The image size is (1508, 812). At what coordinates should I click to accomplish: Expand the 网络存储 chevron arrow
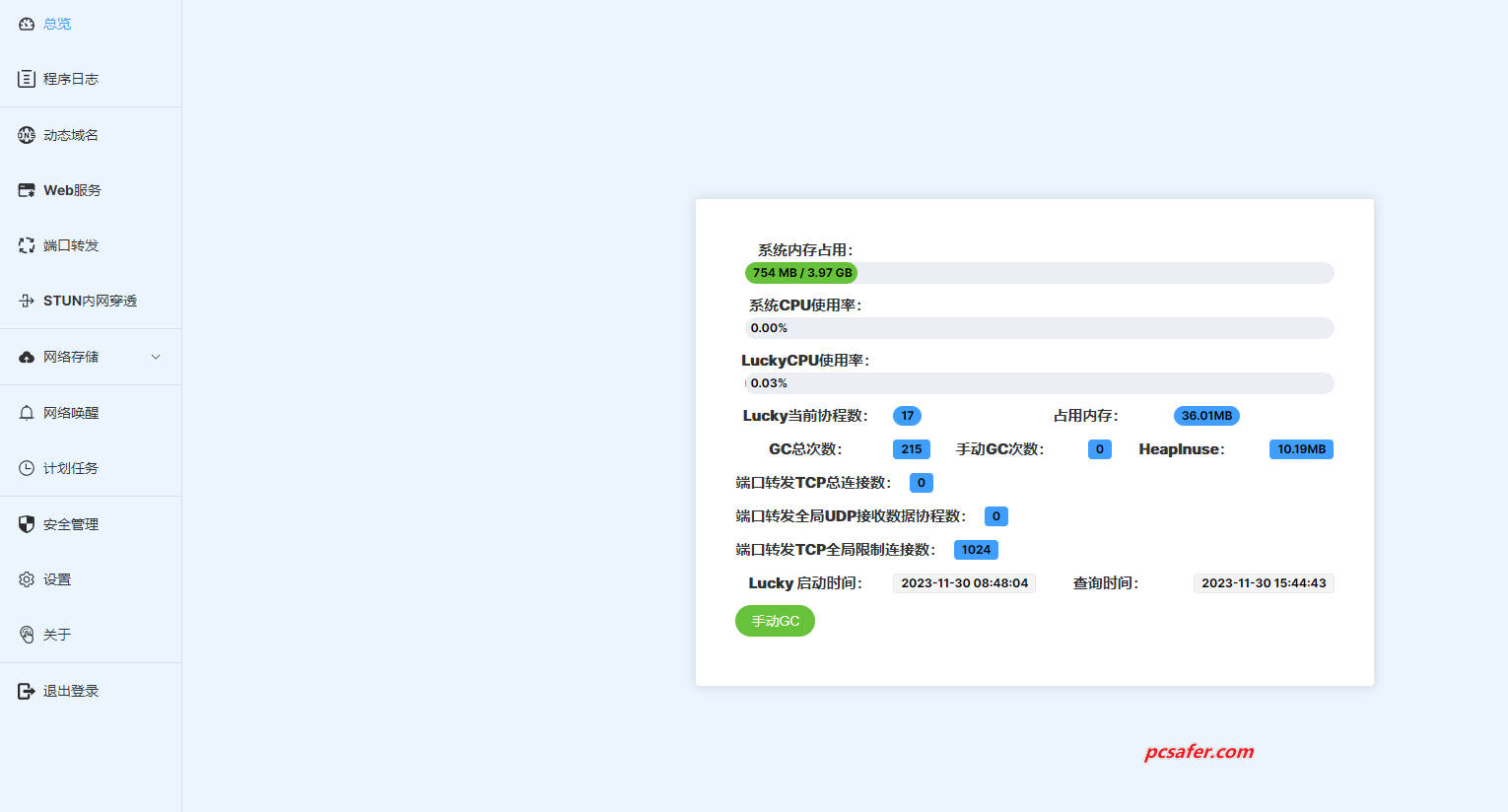pyautogui.click(x=156, y=357)
